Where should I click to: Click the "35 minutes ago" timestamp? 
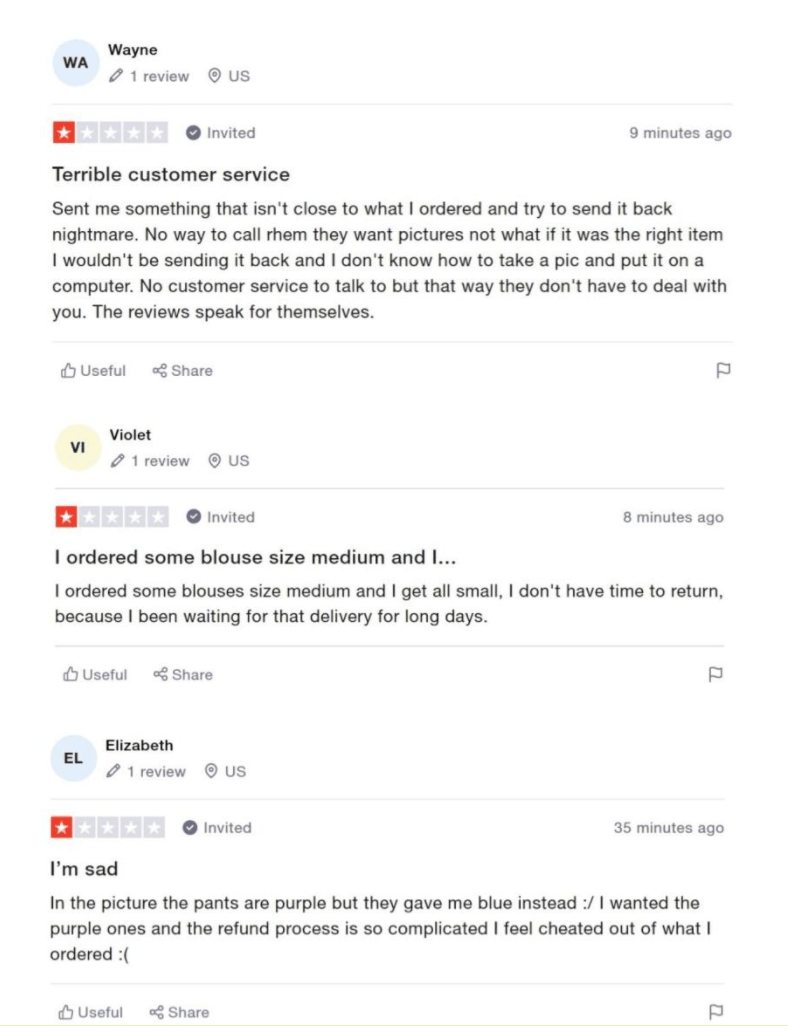coord(668,828)
